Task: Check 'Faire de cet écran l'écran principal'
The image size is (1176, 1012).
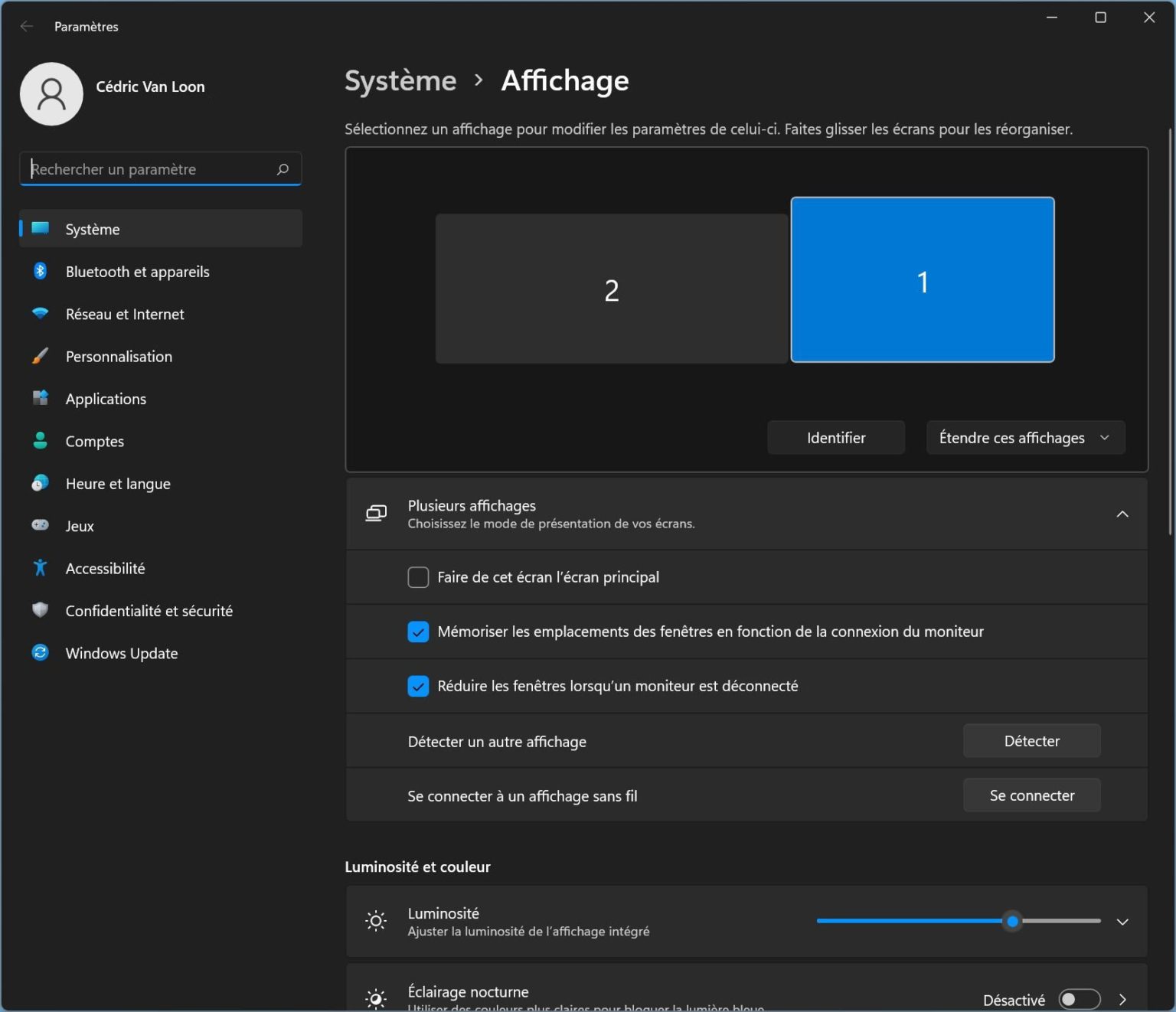Action: click(x=418, y=577)
